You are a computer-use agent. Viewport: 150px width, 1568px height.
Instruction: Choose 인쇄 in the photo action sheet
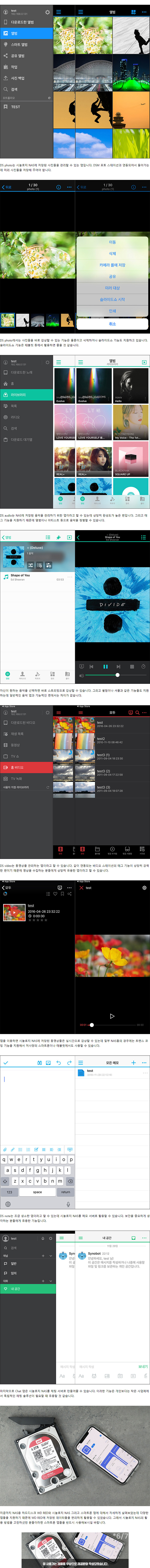click(112, 311)
